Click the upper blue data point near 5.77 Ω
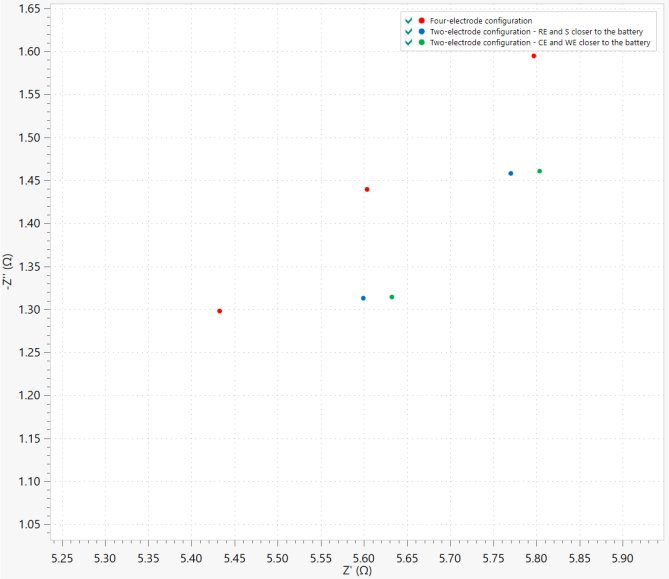Image resolution: width=669 pixels, height=579 pixels. (x=510, y=173)
